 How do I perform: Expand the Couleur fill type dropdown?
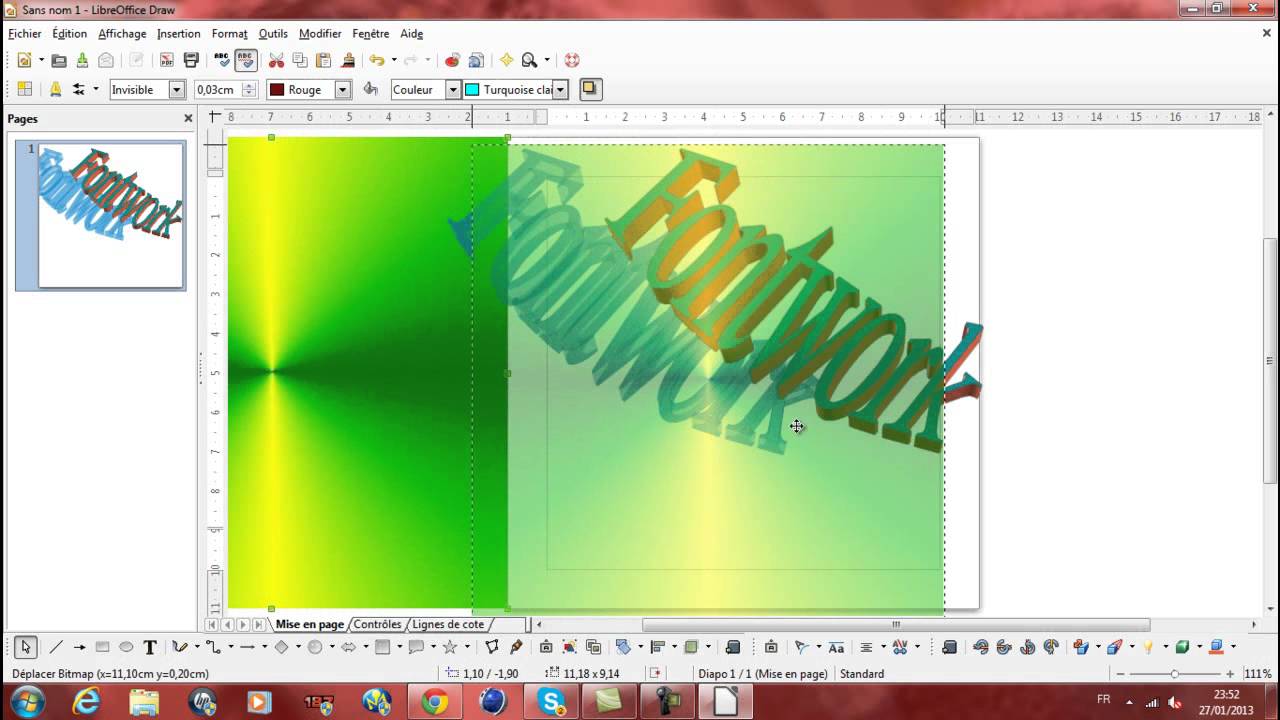(x=452, y=89)
